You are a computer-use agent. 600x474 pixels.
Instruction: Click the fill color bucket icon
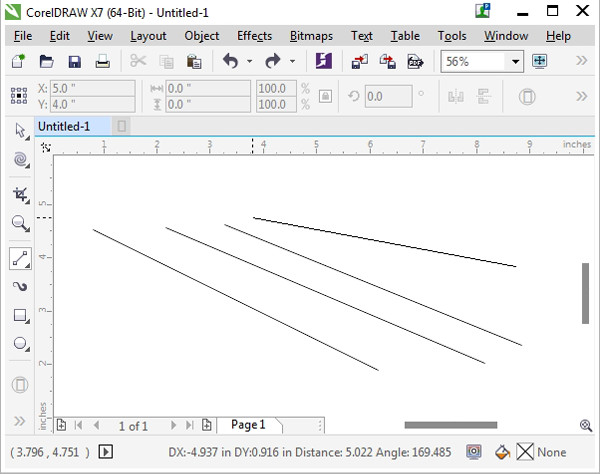click(502, 452)
